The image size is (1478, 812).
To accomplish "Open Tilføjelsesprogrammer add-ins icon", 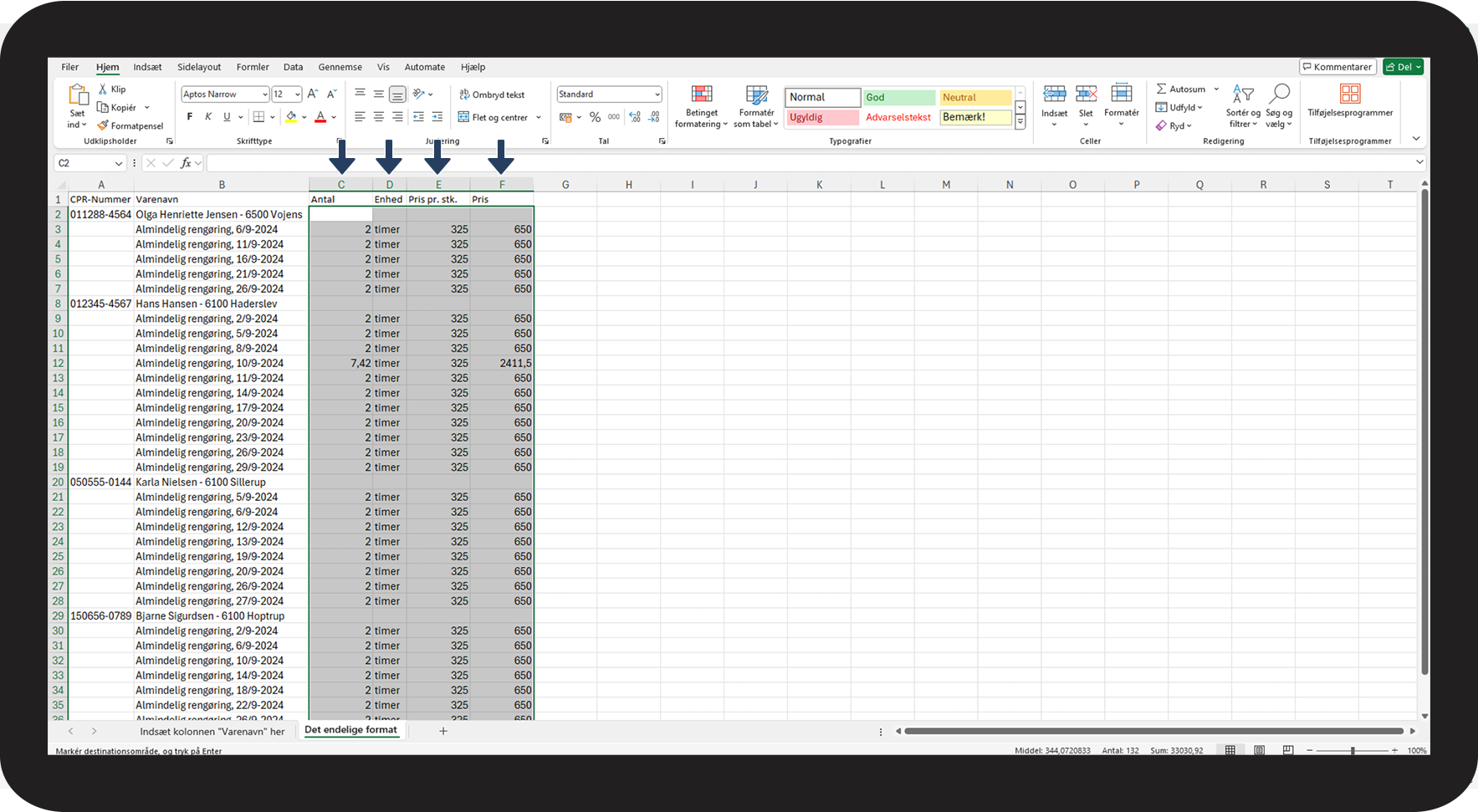I will (1349, 94).
